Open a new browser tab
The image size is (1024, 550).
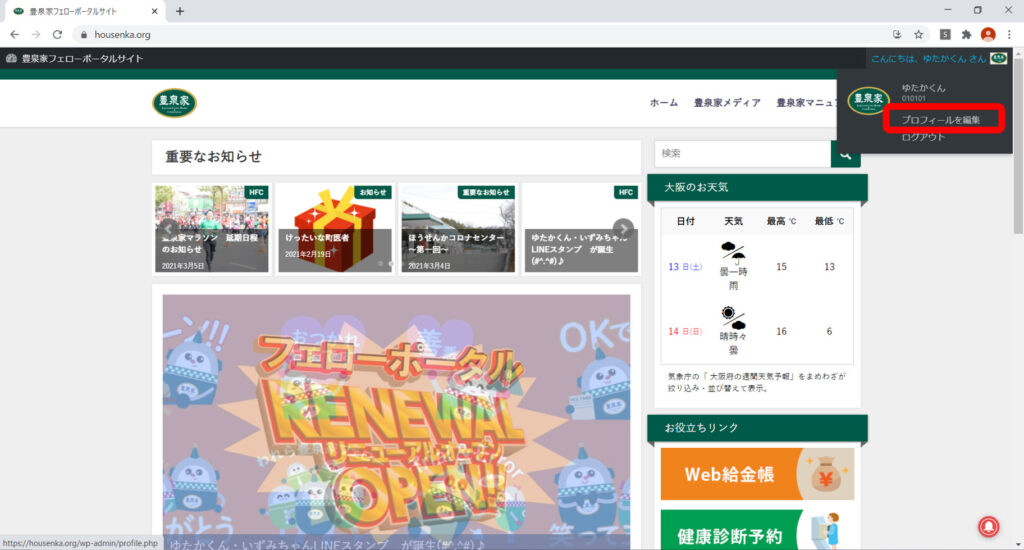[180, 11]
